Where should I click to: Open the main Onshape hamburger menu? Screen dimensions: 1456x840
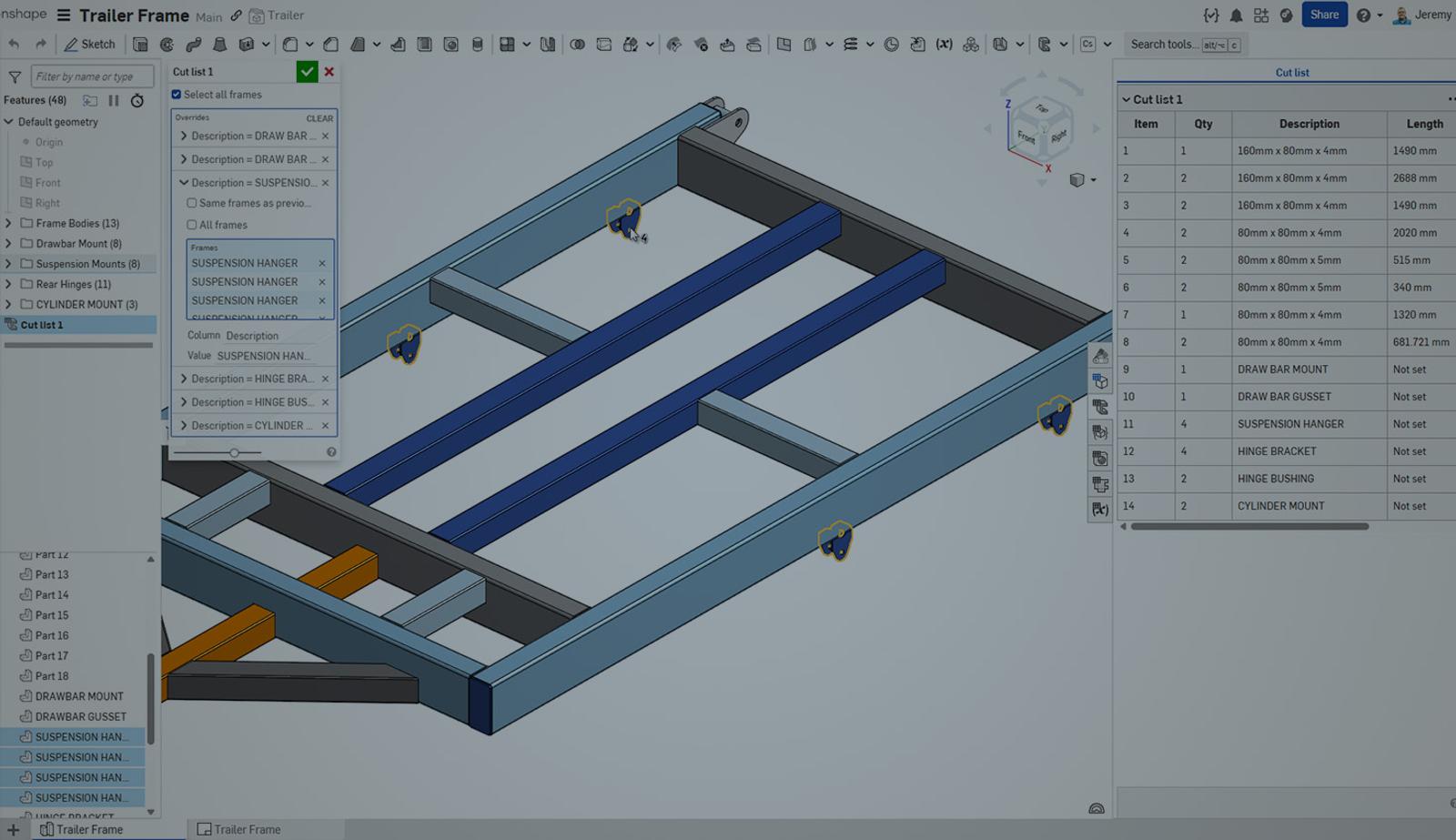62,15
